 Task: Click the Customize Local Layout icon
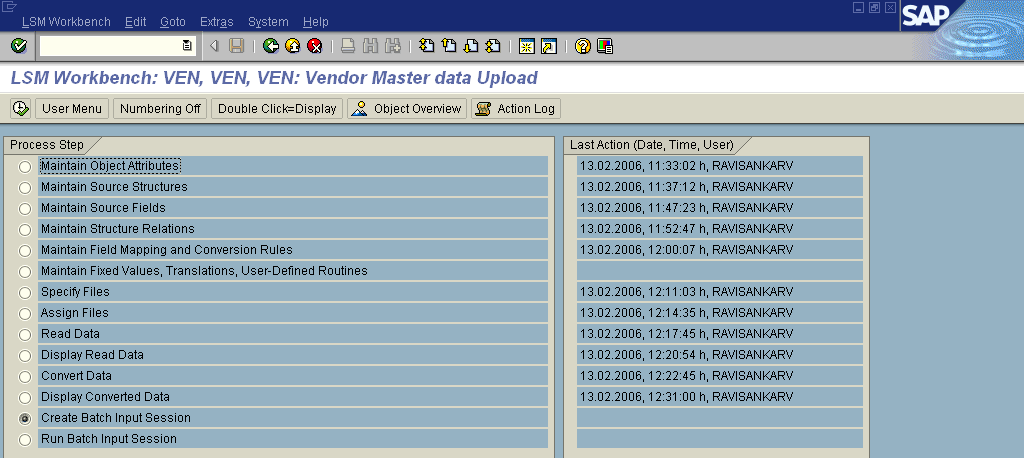[x=604, y=46]
